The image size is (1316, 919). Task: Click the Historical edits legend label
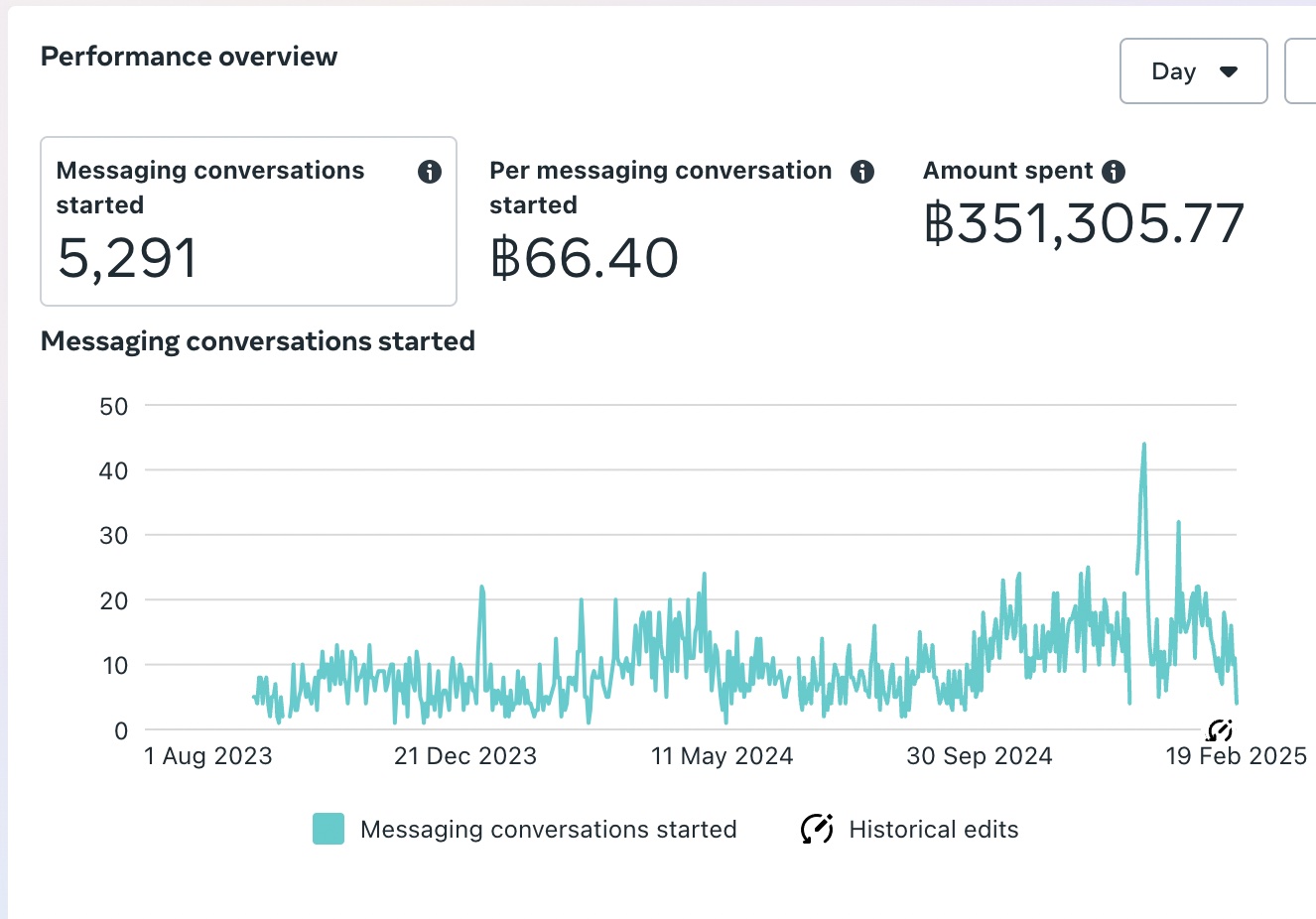(934, 830)
